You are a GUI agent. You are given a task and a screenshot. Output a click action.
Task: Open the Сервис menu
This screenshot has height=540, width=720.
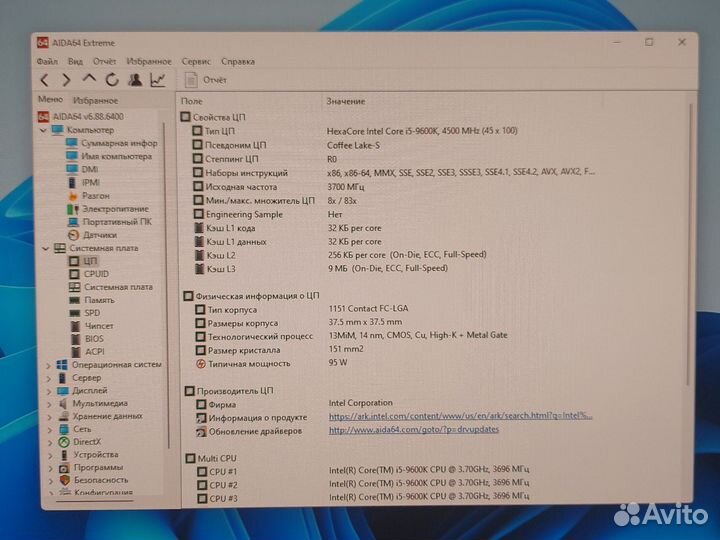click(195, 62)
